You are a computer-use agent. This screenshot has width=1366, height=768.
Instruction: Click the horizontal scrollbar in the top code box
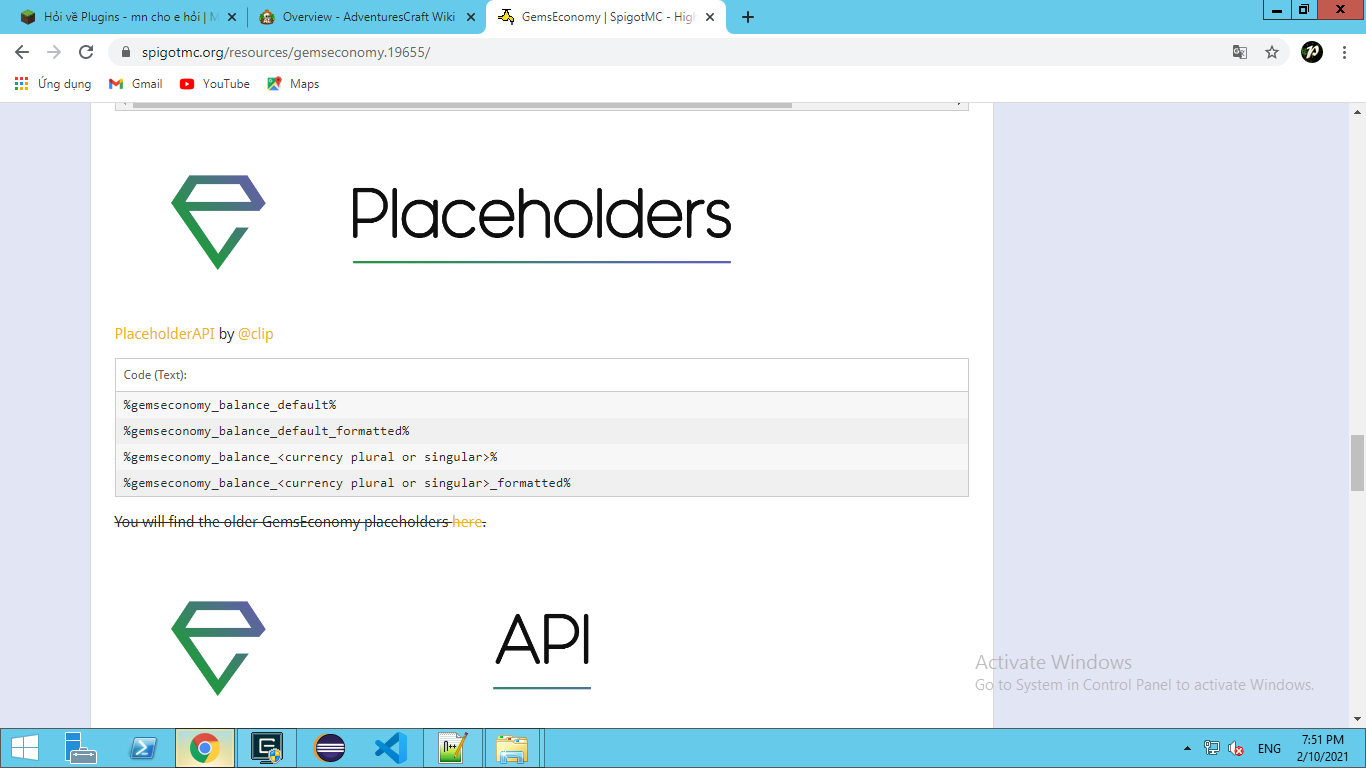coord(462,104)
